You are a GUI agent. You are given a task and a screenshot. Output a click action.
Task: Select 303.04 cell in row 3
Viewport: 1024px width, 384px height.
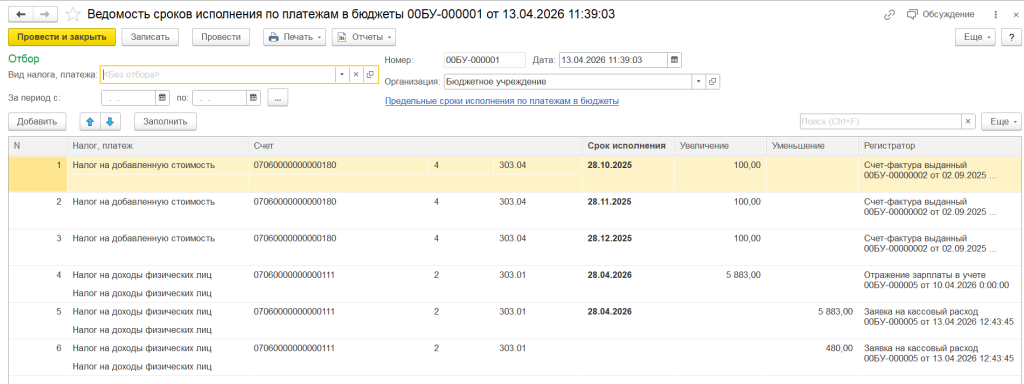537,238
